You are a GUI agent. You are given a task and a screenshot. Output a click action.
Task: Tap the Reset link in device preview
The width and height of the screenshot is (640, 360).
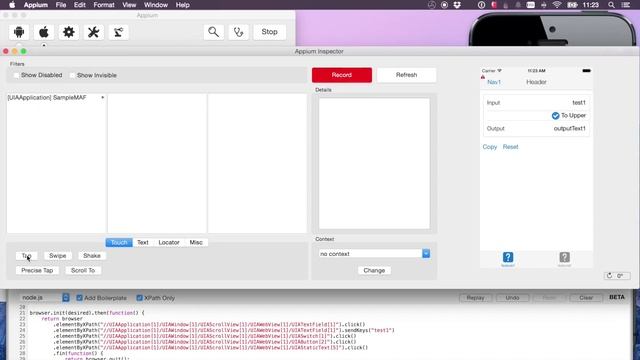pyautogui.click(x=511, y=147)
